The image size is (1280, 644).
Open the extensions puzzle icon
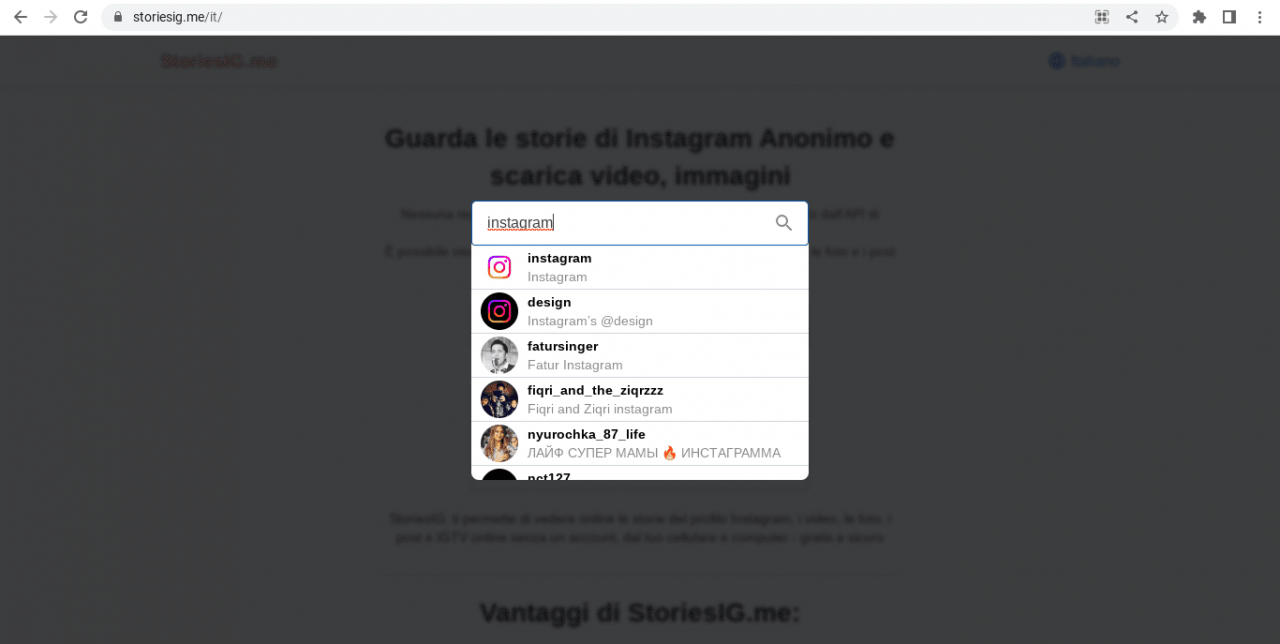1199,17
